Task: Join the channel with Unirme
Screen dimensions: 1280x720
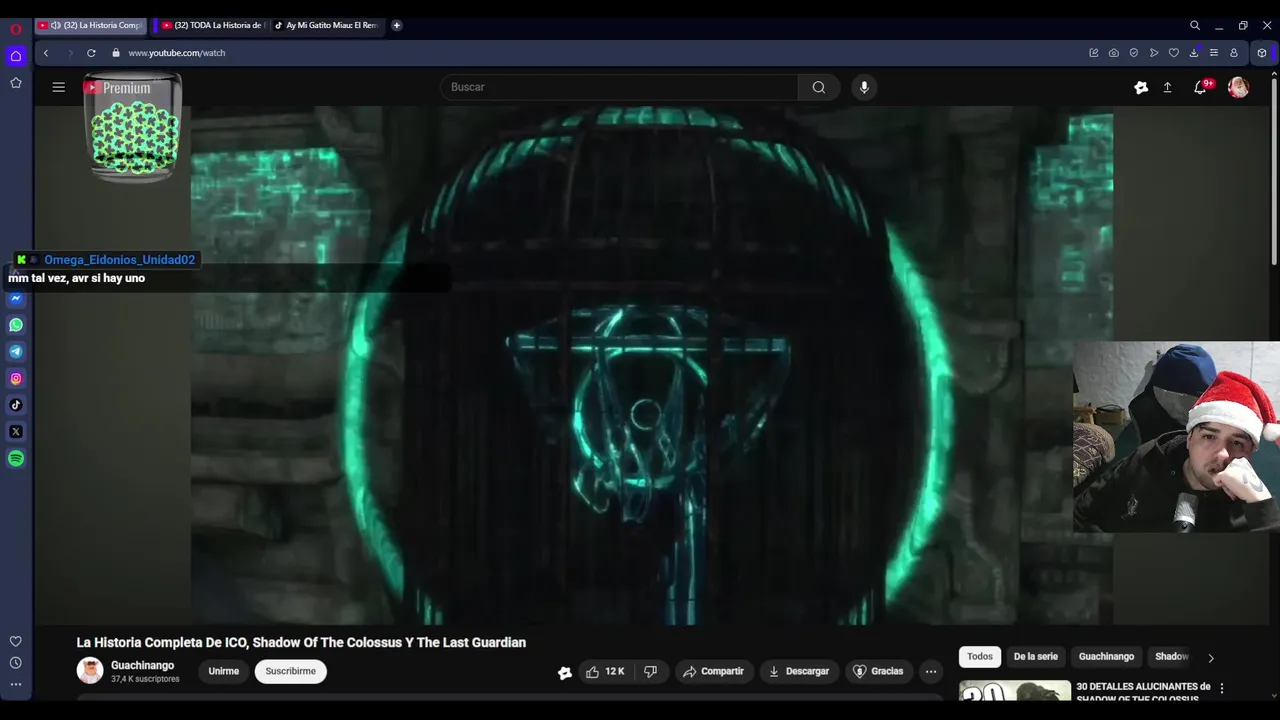Action: (x=224, y=672)
